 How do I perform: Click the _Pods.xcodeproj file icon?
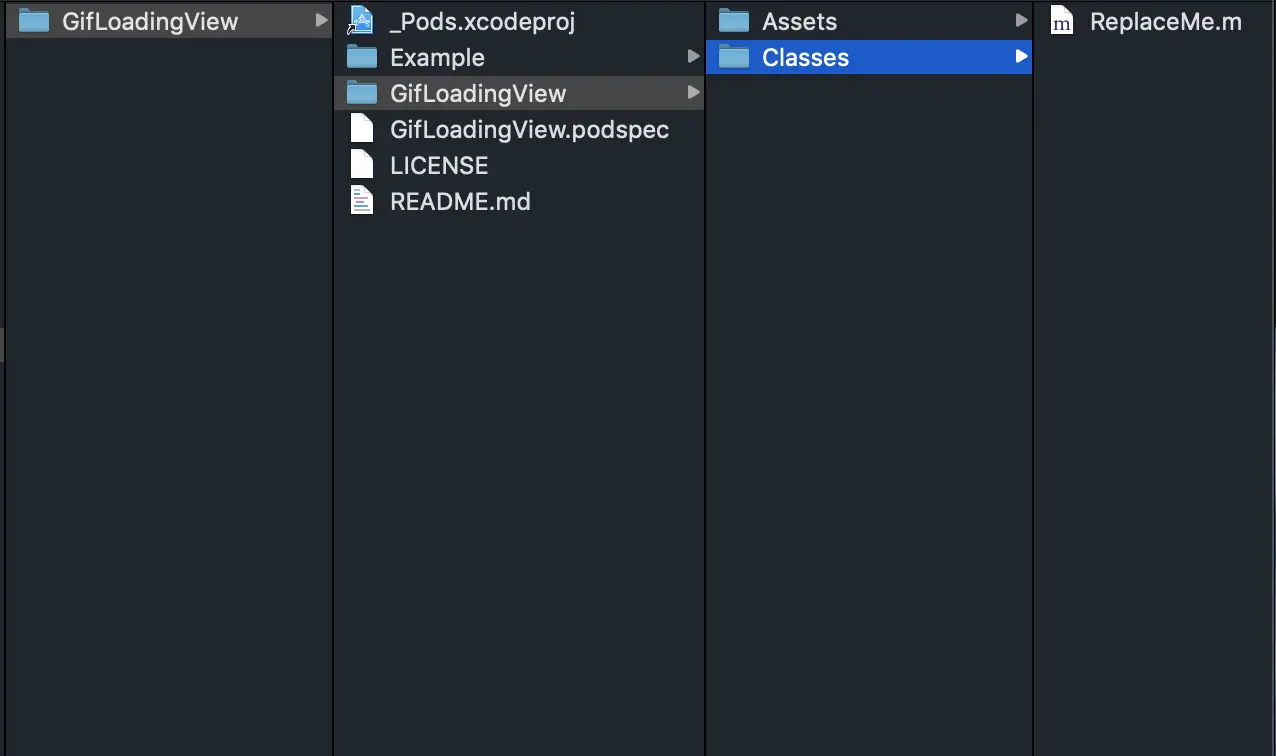tap(361, 21)
